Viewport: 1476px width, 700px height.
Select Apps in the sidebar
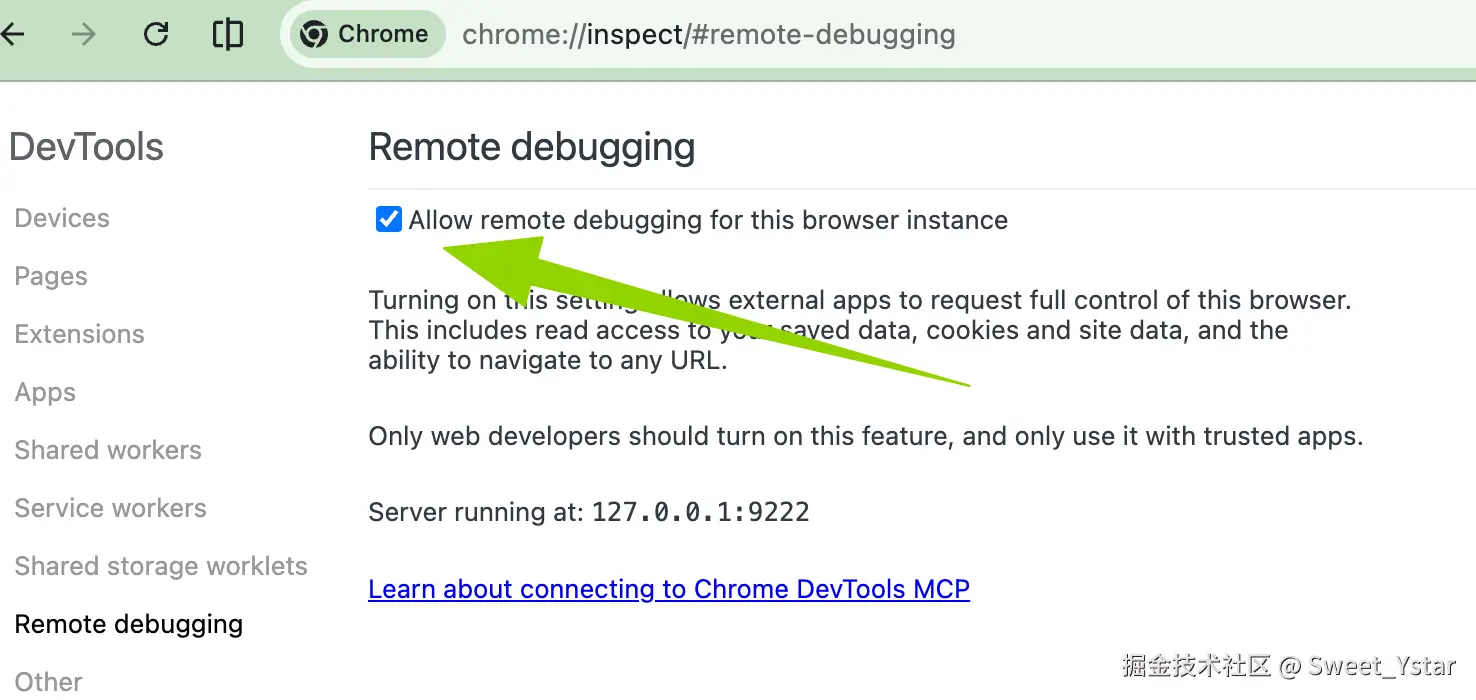tap(45, 392)
